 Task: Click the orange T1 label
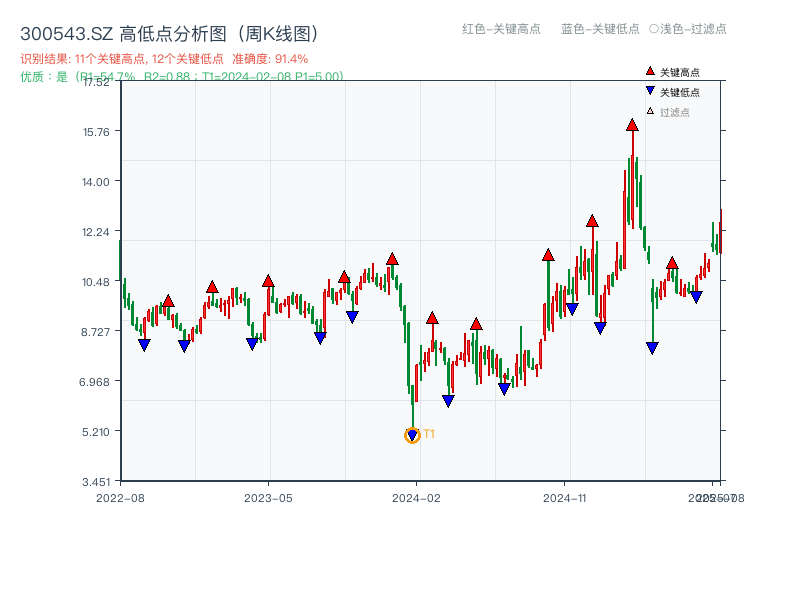[x=429, y=434]
